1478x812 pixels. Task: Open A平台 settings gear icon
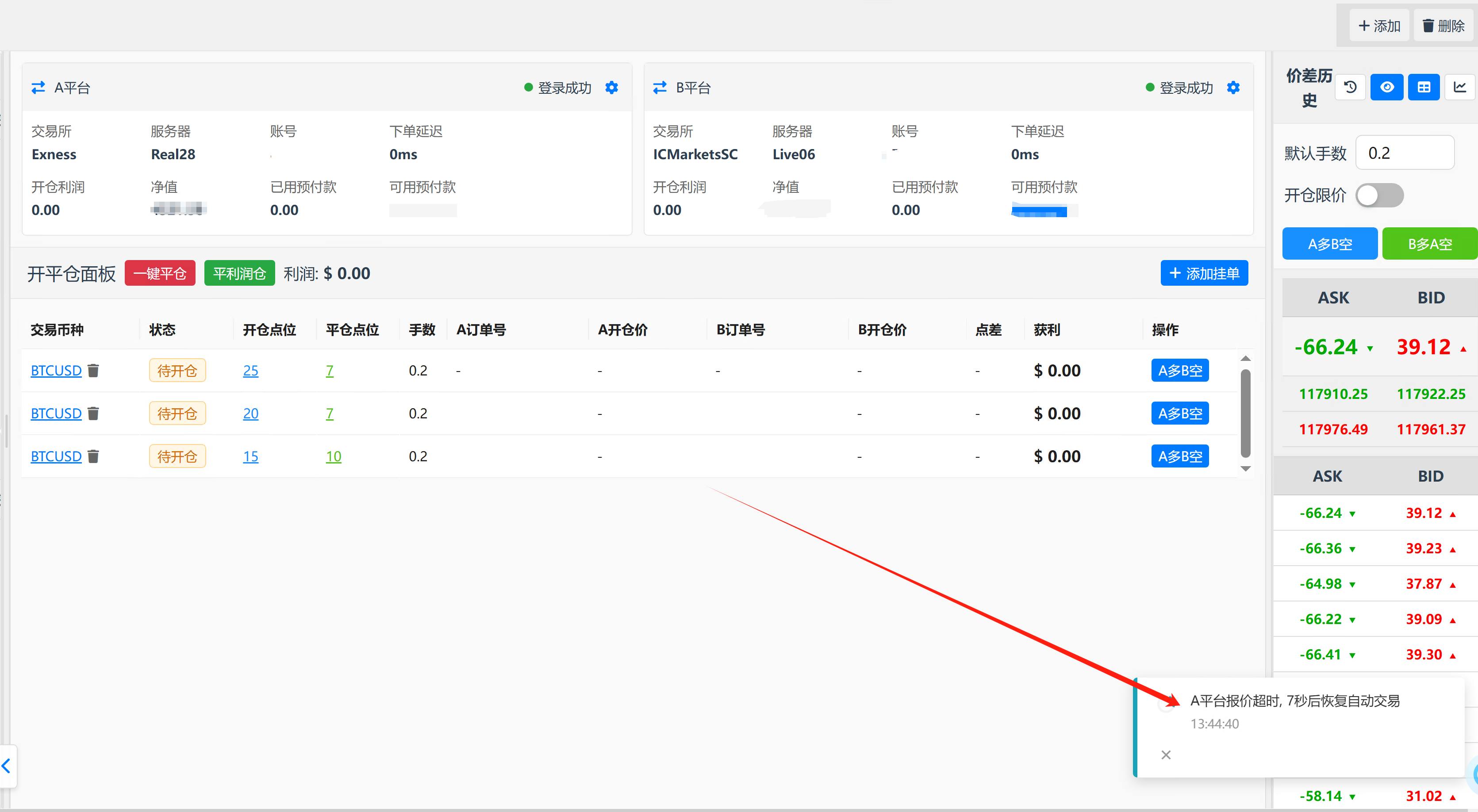click(612, 88)
